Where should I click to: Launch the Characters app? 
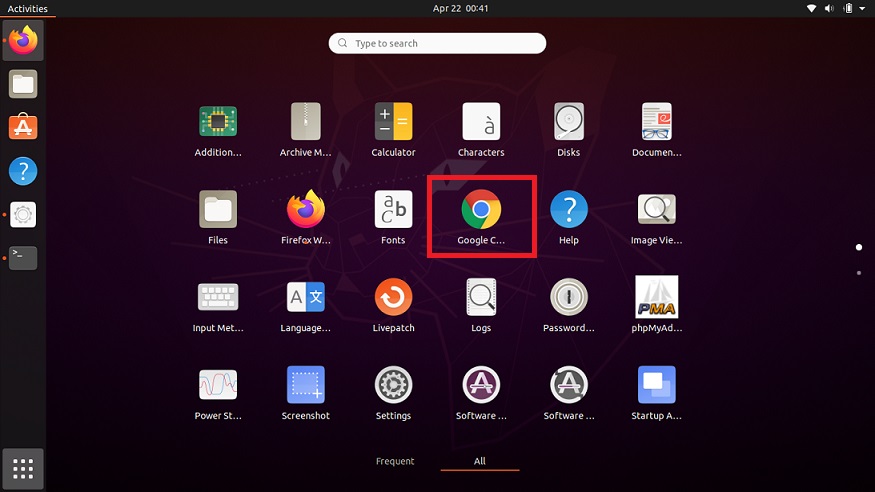click(481, 122)
